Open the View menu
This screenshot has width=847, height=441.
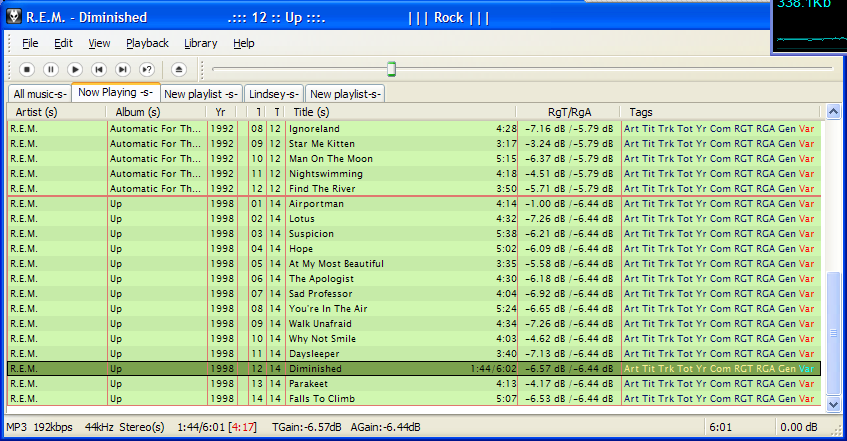[99, 43]
